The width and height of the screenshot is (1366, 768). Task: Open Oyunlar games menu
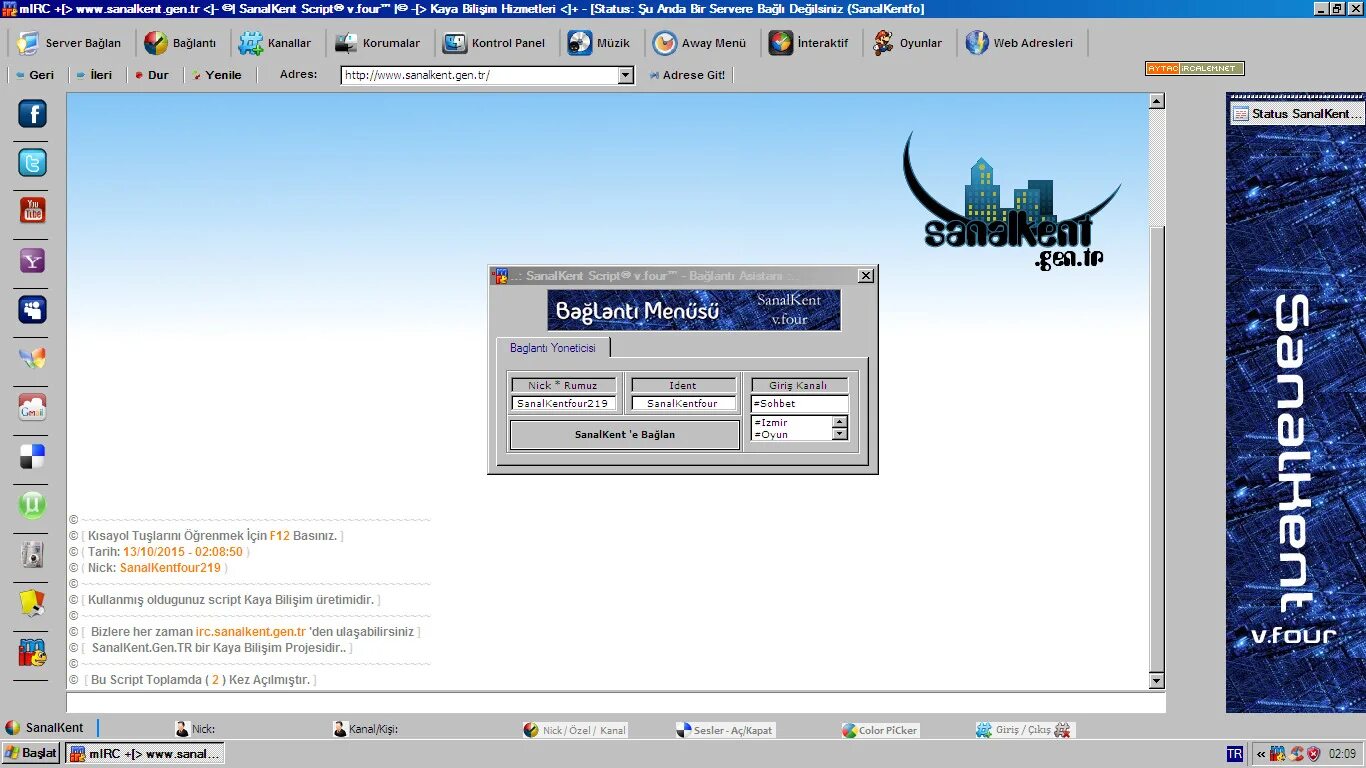click(908, 43)
